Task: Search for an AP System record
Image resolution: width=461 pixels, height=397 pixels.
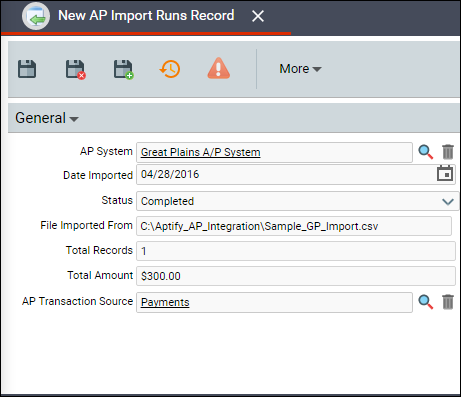Action: pyautogui.click(x=426, y=152)
